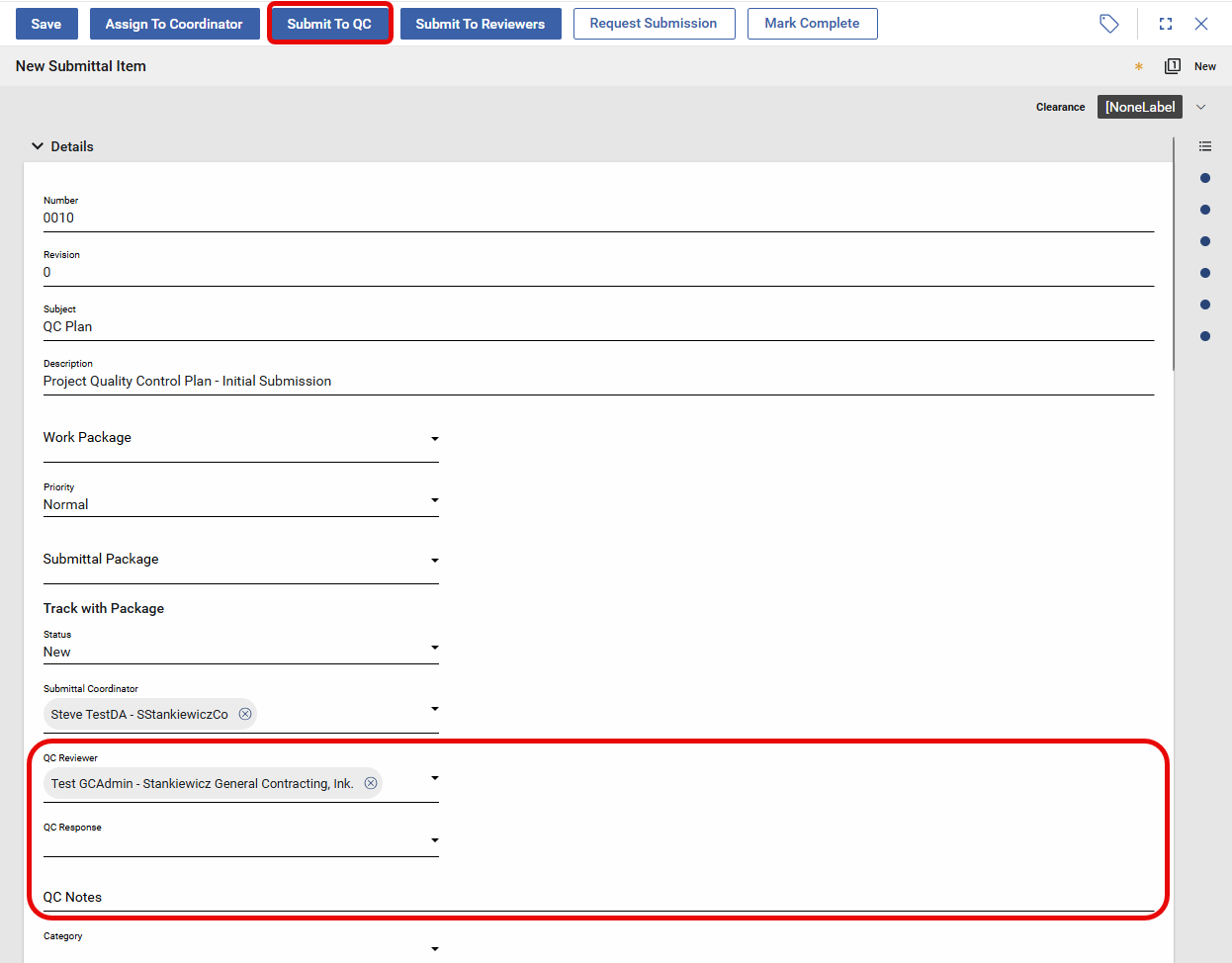
Task: Click the Subject field containing QC Plan
Action: coord(593,326)
